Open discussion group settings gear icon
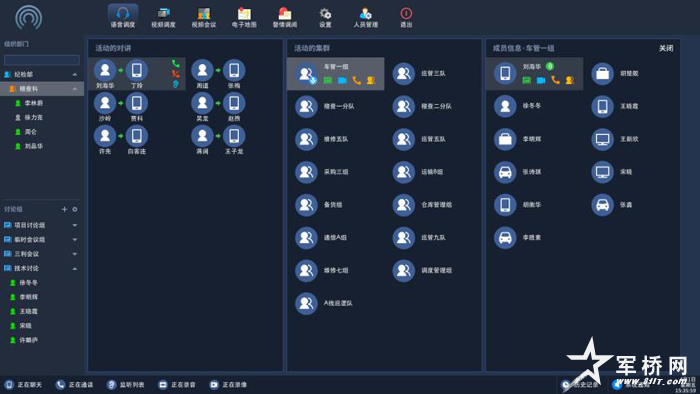This screenshot has width=700, height=394. click(x=75, y=209)
